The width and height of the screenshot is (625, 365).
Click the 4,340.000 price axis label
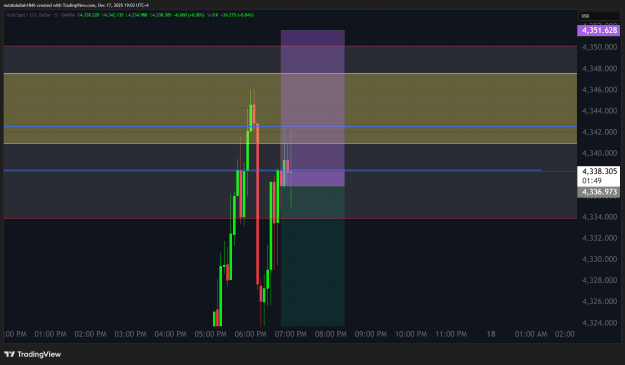[x=599, y=153]
